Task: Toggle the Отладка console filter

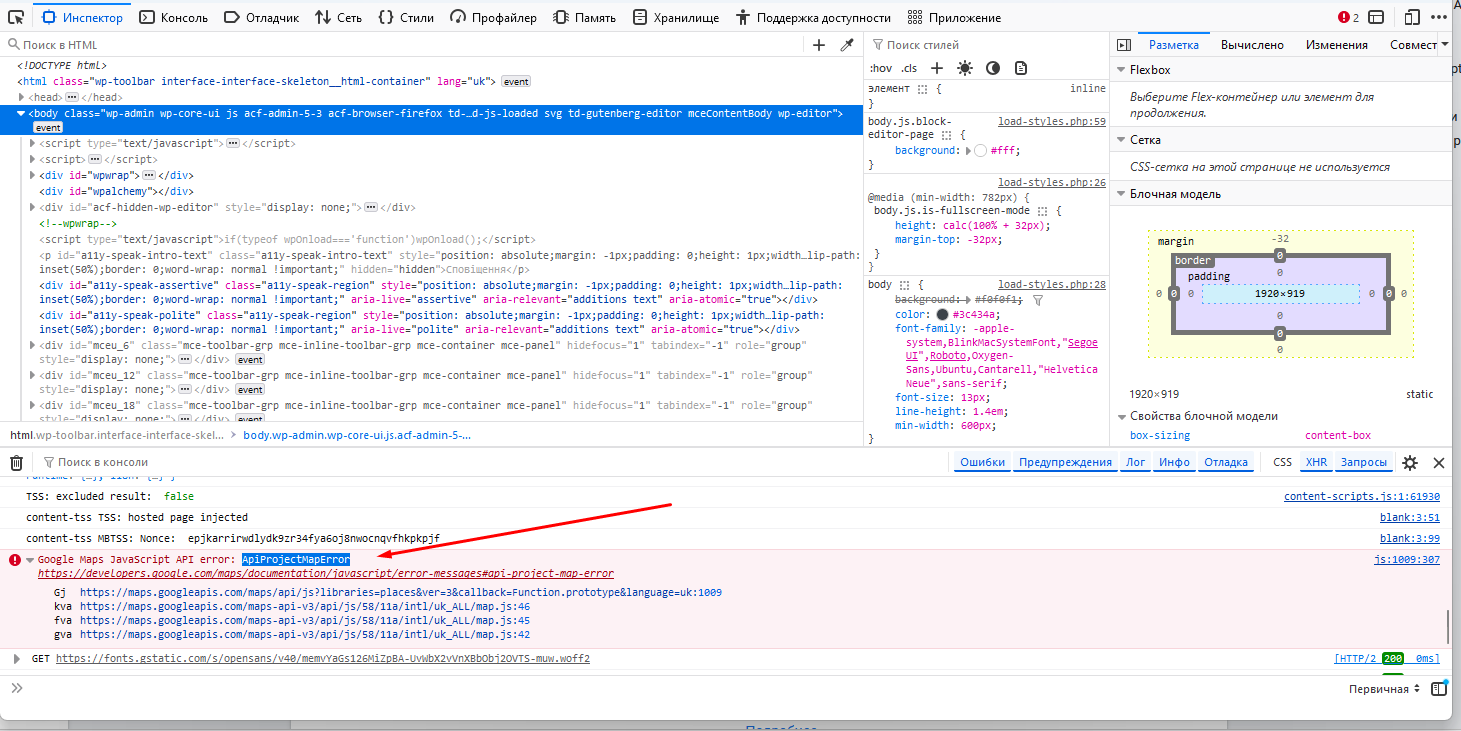Action: [x=1225, y=462]
